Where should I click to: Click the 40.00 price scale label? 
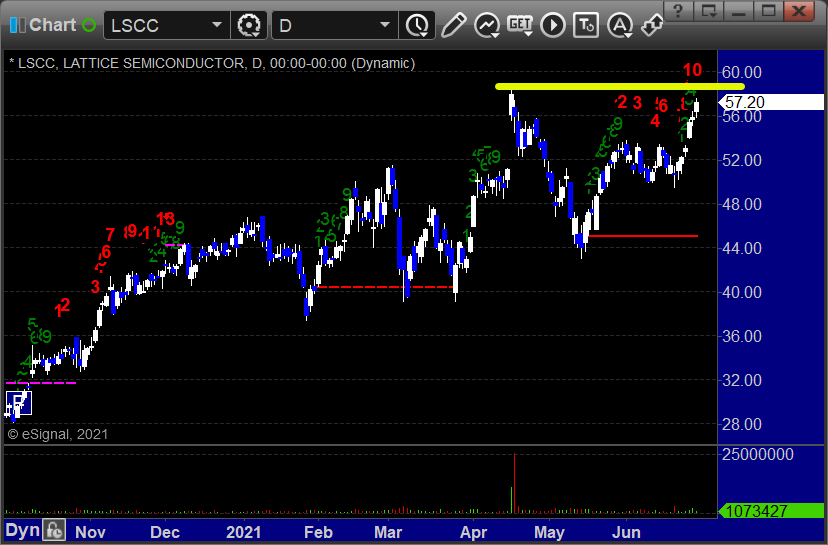coord(742,292)
